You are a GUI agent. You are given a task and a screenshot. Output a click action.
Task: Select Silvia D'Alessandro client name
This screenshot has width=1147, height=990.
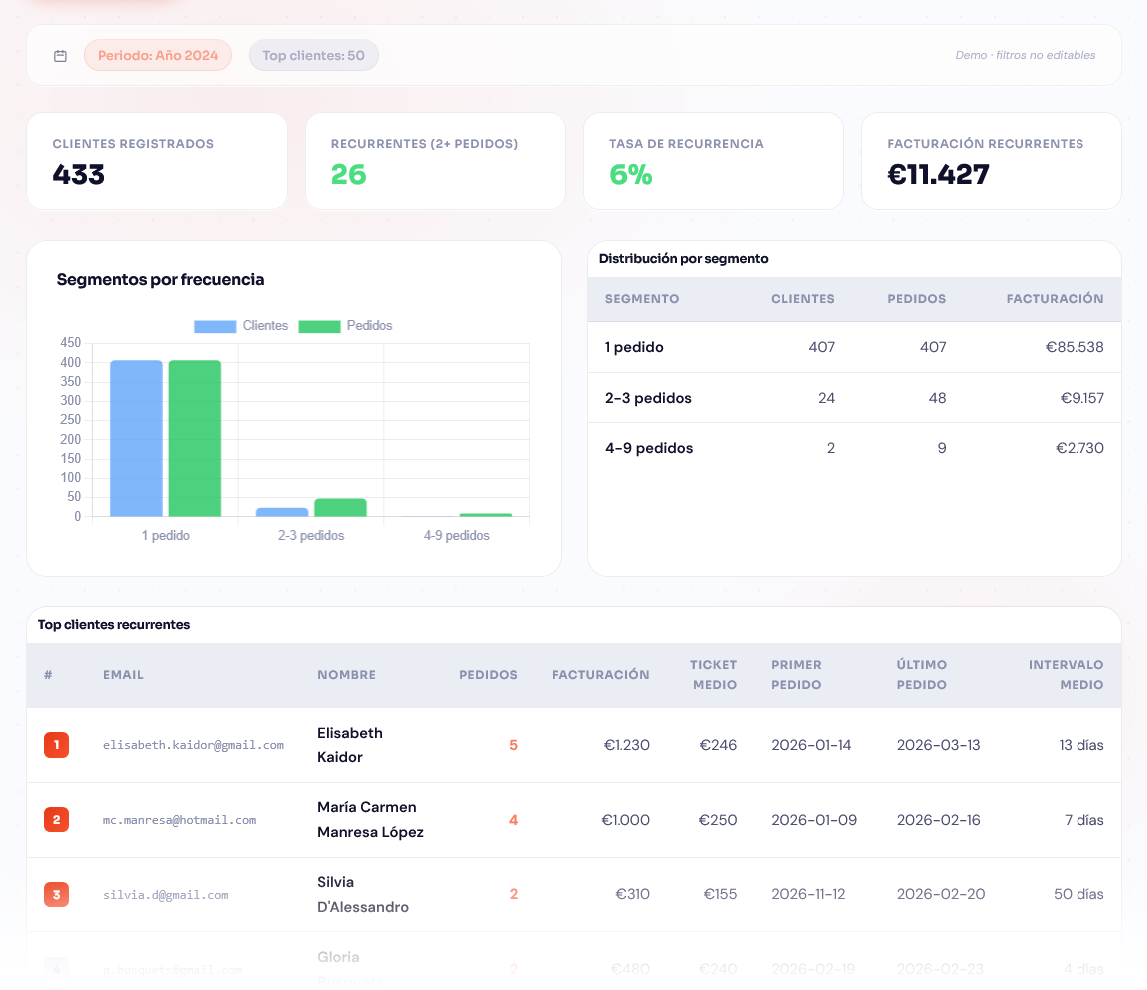(x=363, y=894)
